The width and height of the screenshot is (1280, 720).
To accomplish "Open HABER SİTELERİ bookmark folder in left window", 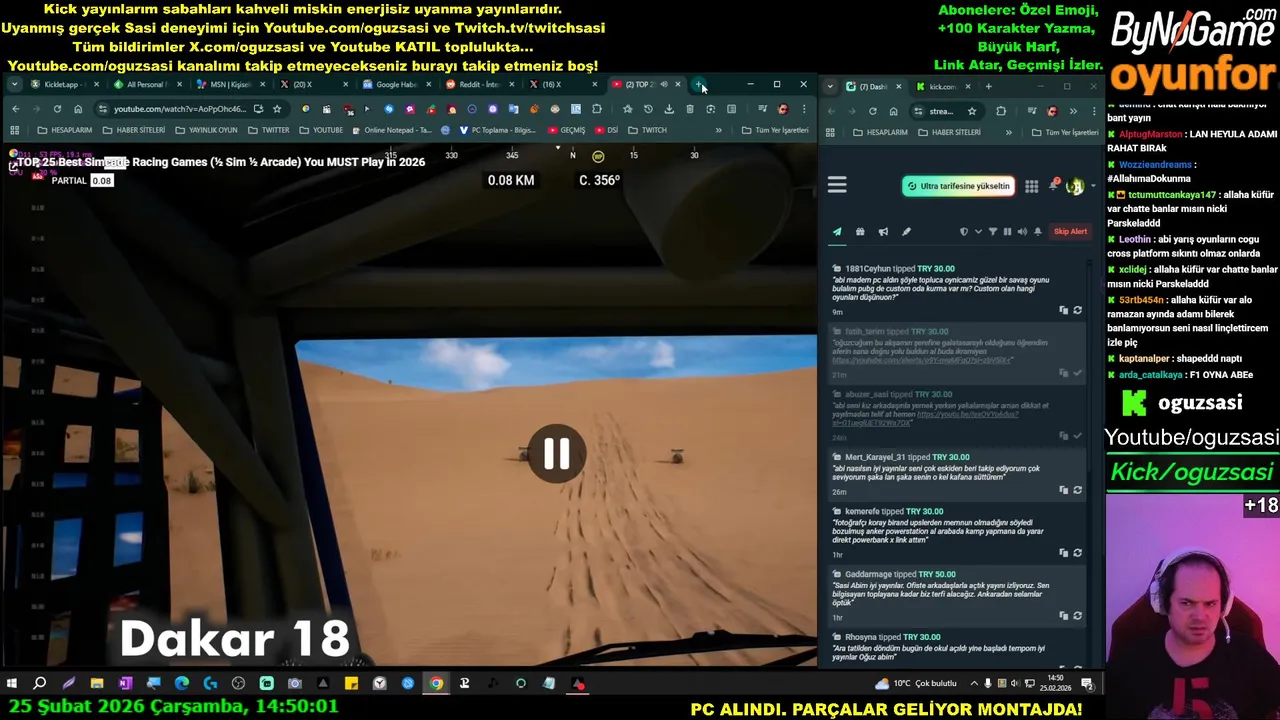I will coord(134,130).
